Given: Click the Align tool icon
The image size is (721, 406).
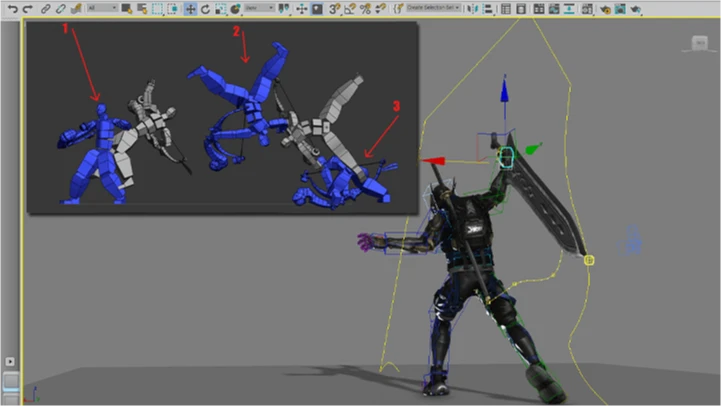Looking at the screenshot, I should (x=488, y=9).
